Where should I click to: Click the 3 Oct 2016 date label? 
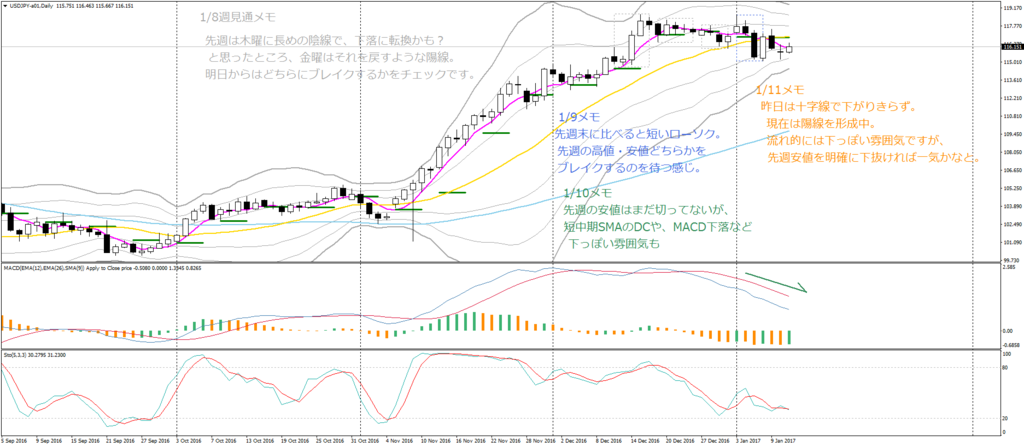tap(190, 440)
